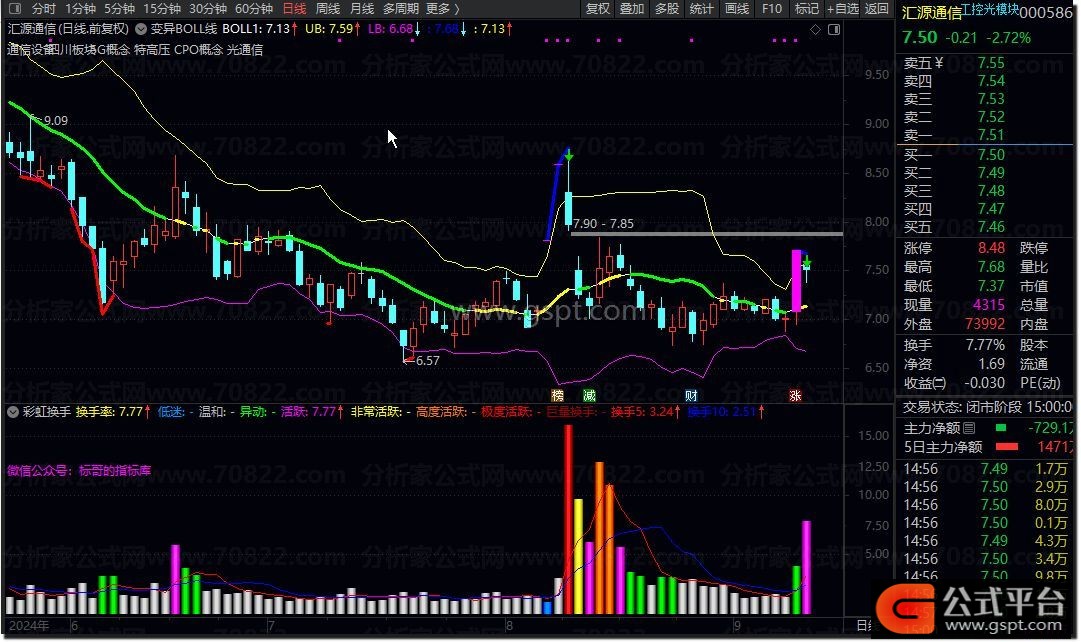Click the 最高 price value 7.68
Viewport: 1081px width, 642px height.
tap(991, 267)
